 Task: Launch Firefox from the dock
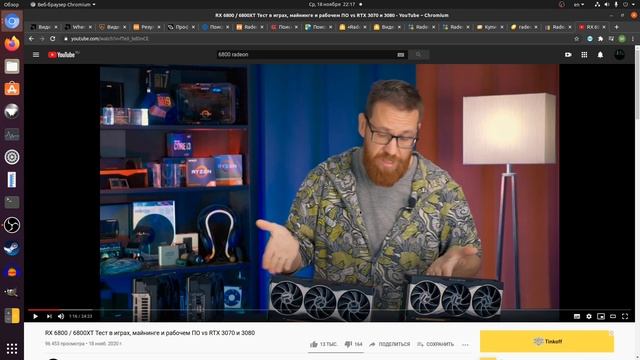(x=12, y=44)
